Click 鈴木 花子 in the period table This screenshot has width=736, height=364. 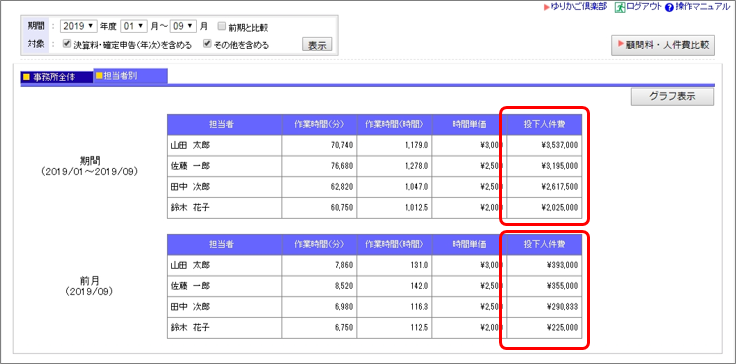(x=224, y=208)
